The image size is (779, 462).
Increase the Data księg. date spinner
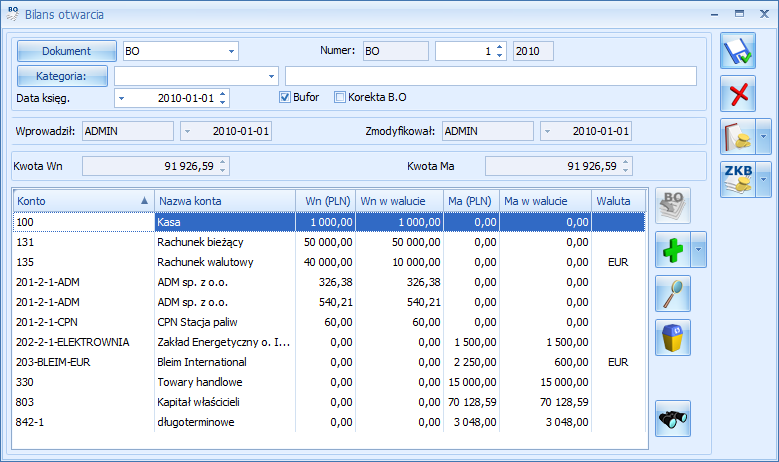click(223, 94)
